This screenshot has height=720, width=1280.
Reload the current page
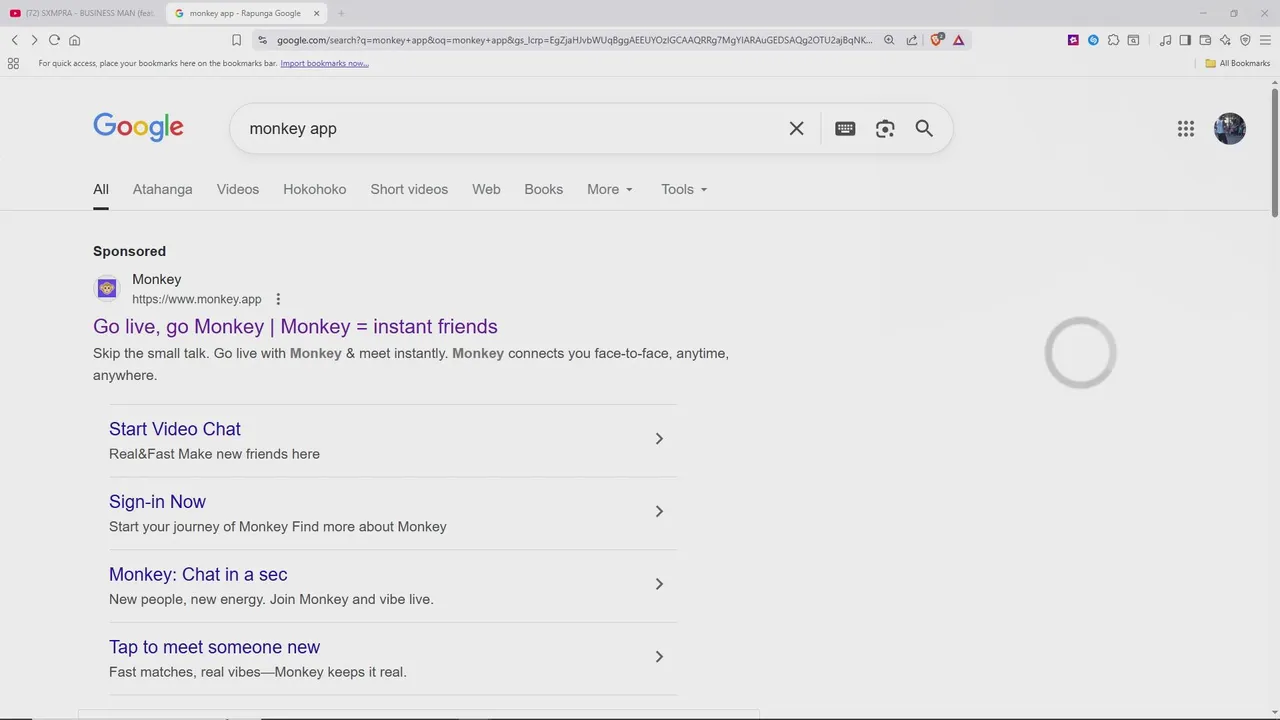click(x=54, y=40)
